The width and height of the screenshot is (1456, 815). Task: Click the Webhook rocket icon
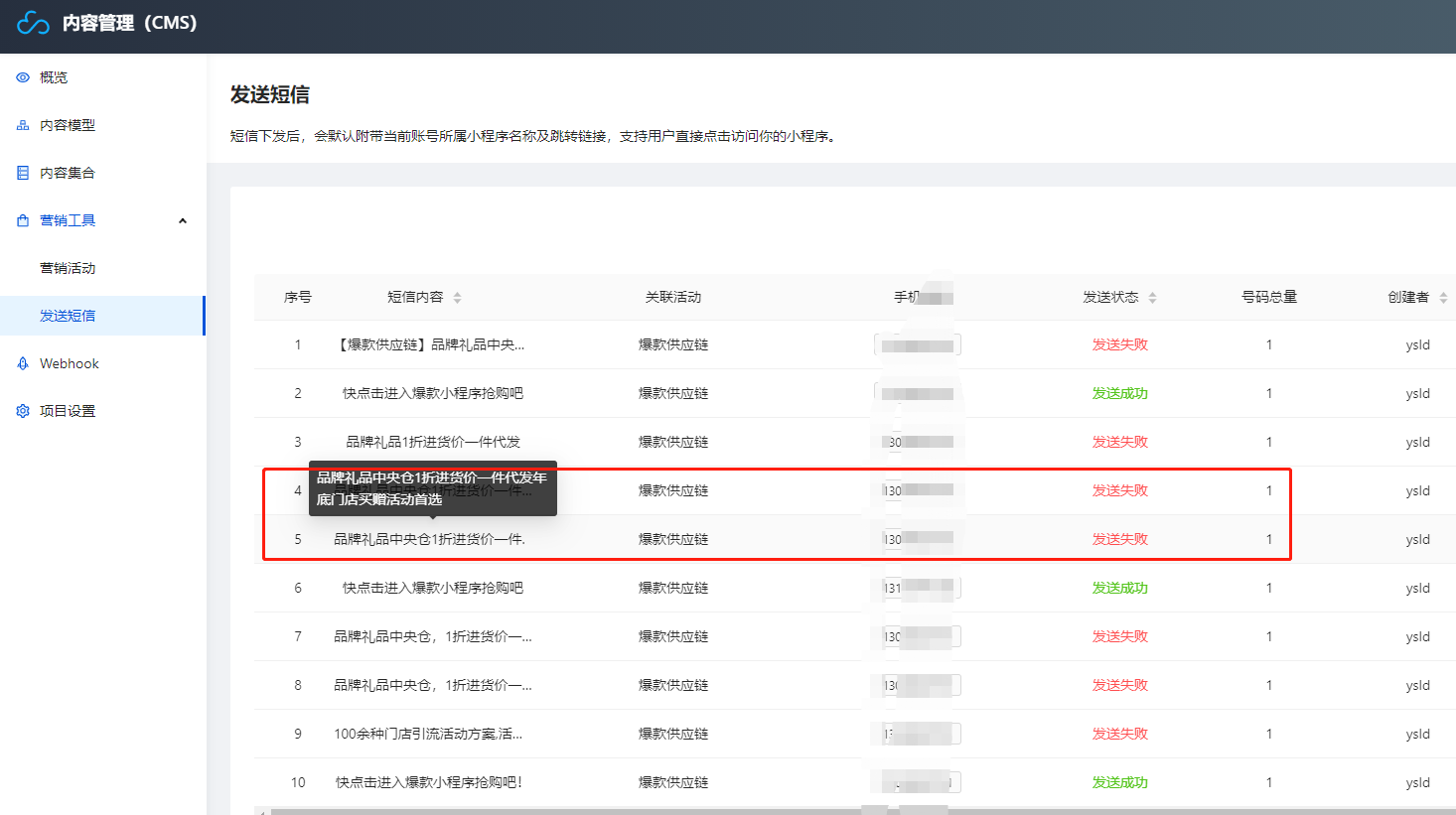23,363
